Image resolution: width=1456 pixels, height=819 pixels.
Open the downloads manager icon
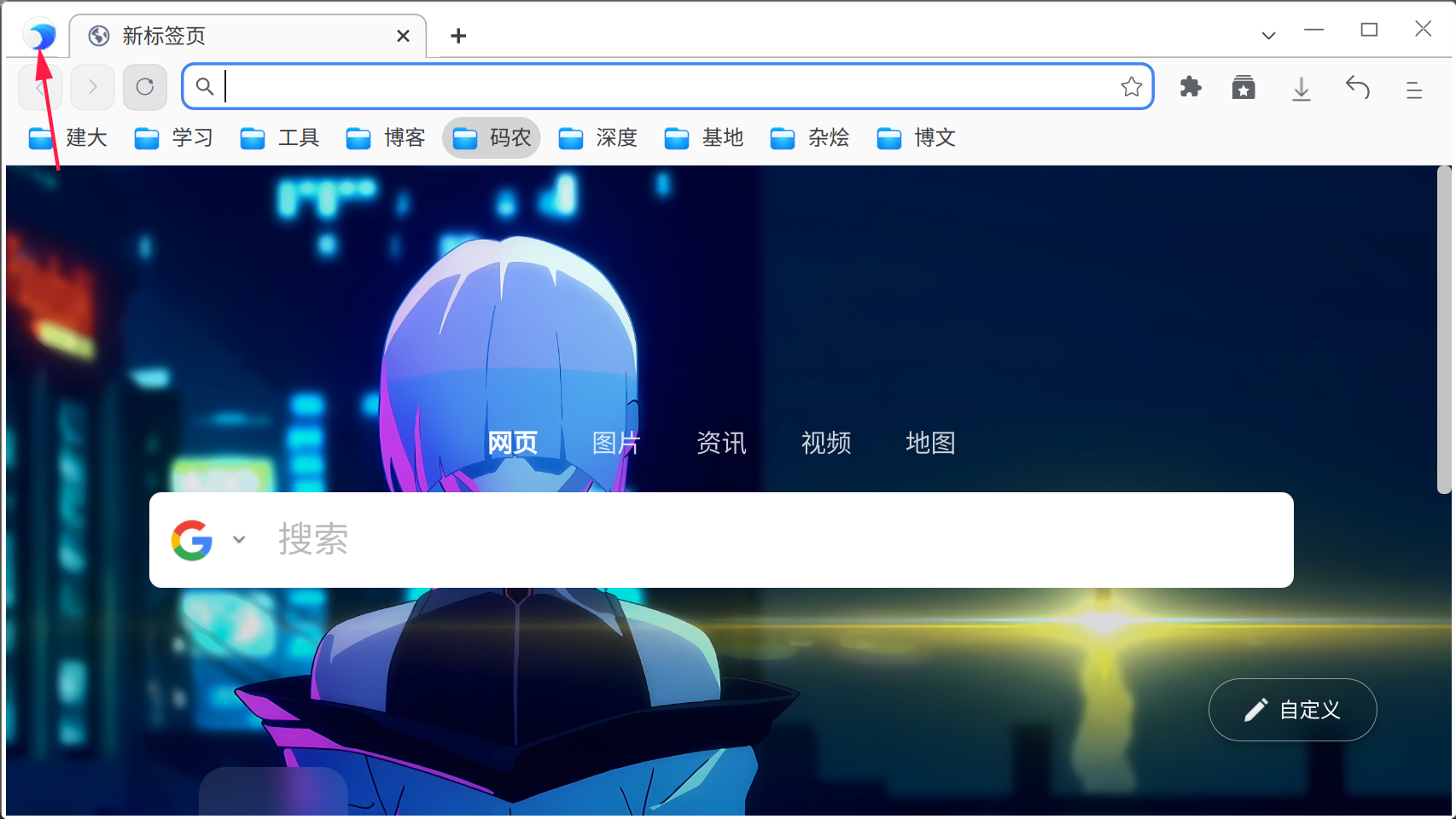coord(1301,88)
